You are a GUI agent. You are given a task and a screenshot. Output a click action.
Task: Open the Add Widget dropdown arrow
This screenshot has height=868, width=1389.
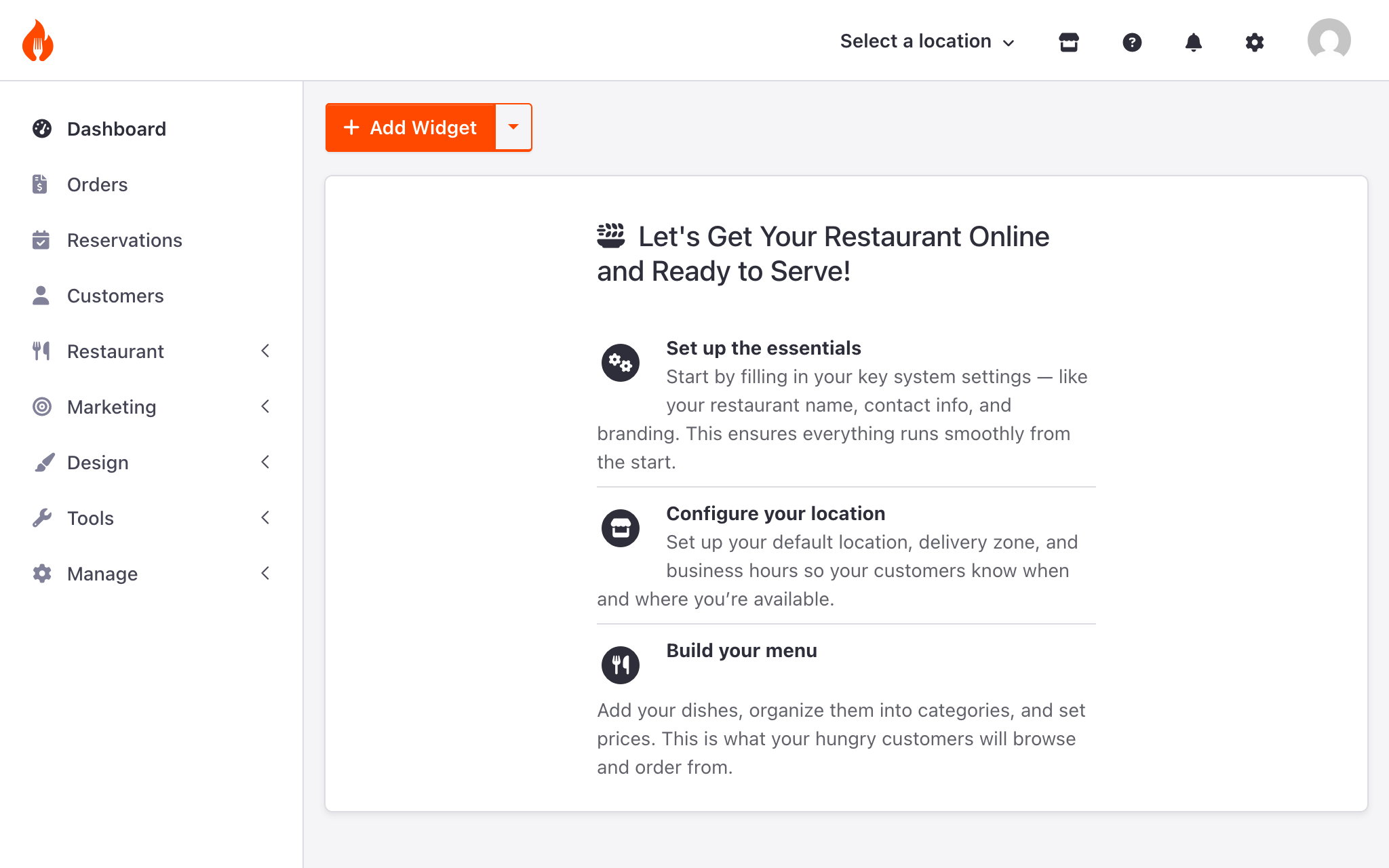click(x=513, y=127)
